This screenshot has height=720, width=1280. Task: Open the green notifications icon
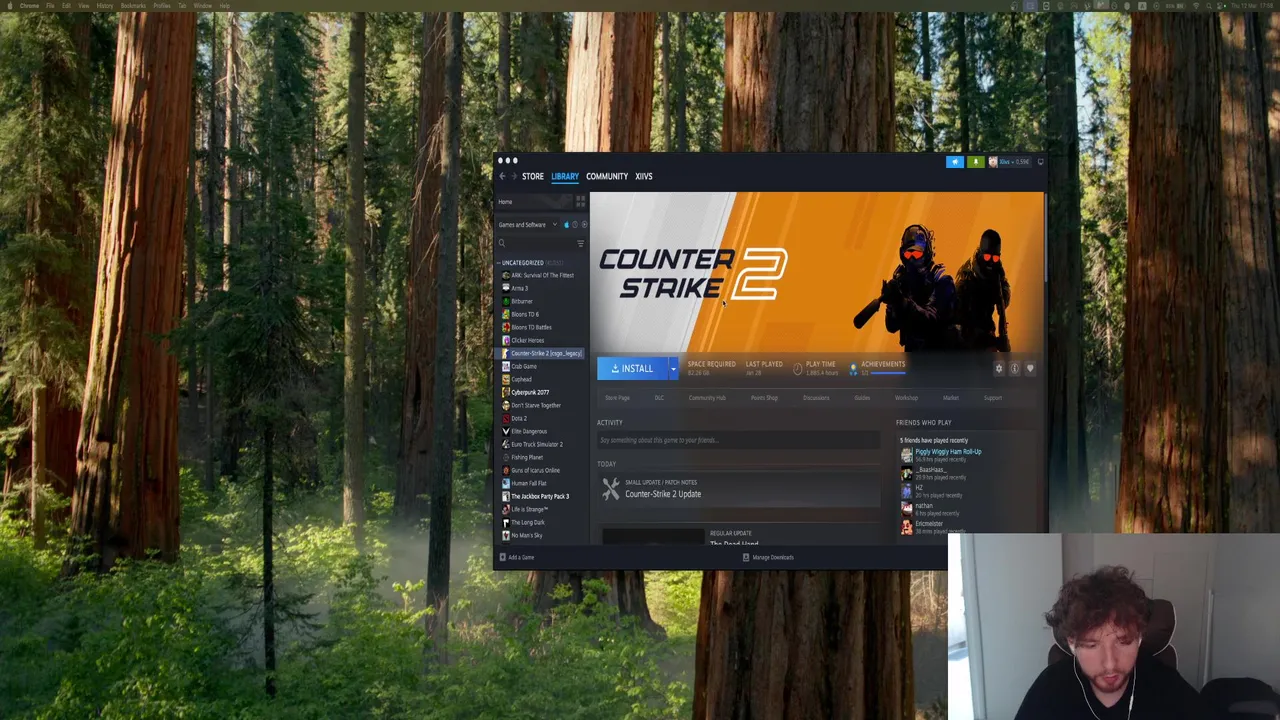click(975, 162)
